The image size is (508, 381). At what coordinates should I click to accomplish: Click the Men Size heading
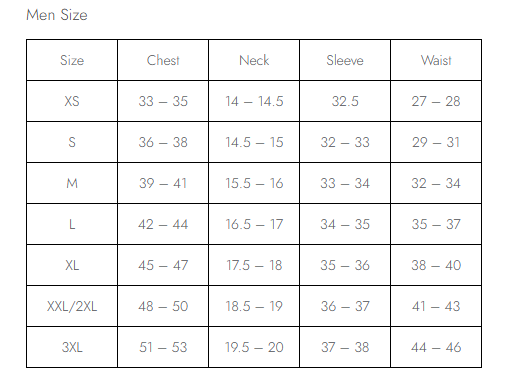click(57, 15)
